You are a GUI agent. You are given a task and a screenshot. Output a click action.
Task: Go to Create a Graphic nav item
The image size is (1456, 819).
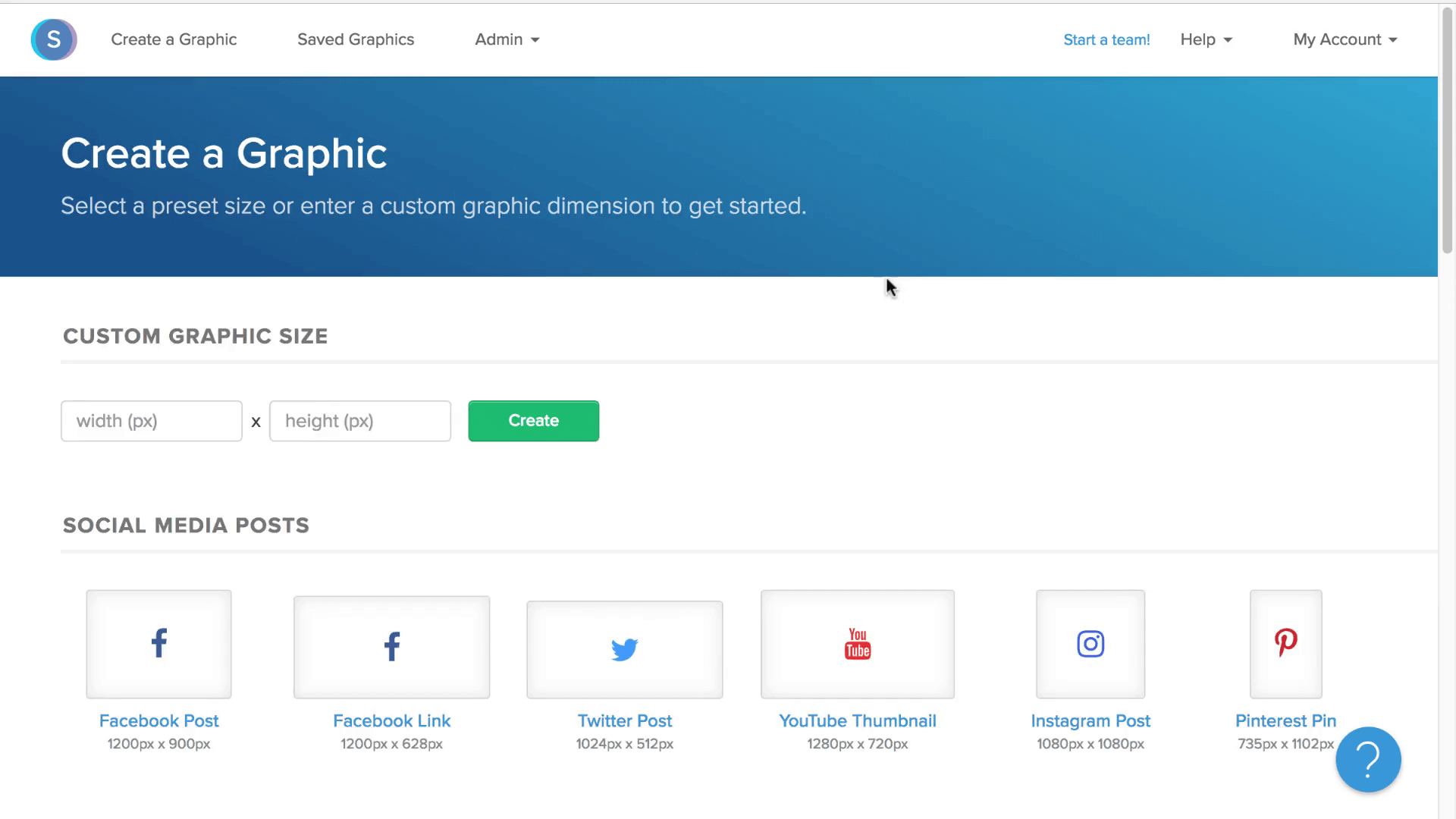pyautogui.click(x=174, y=39)
